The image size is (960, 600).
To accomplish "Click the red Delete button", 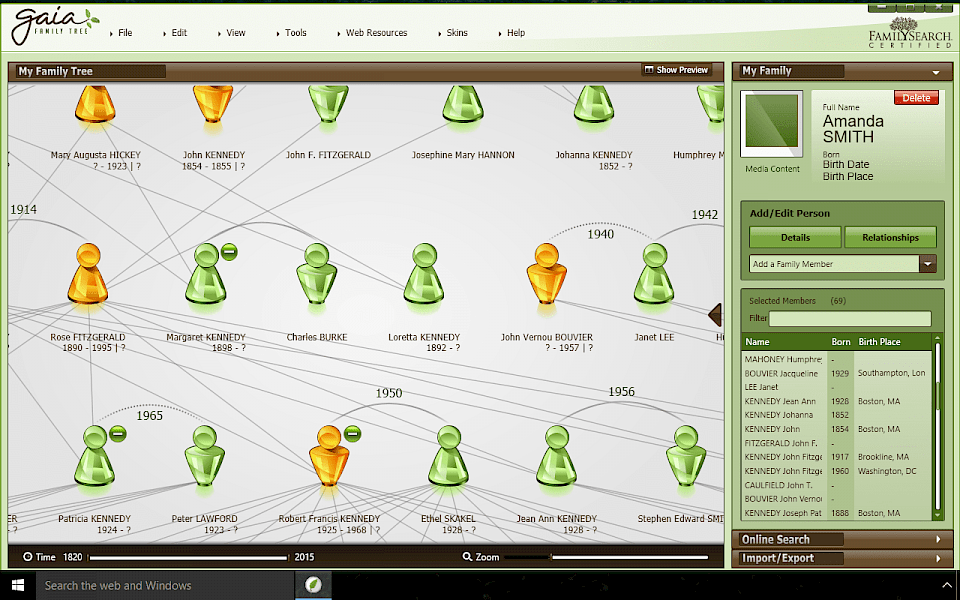I will click(916, 98).
